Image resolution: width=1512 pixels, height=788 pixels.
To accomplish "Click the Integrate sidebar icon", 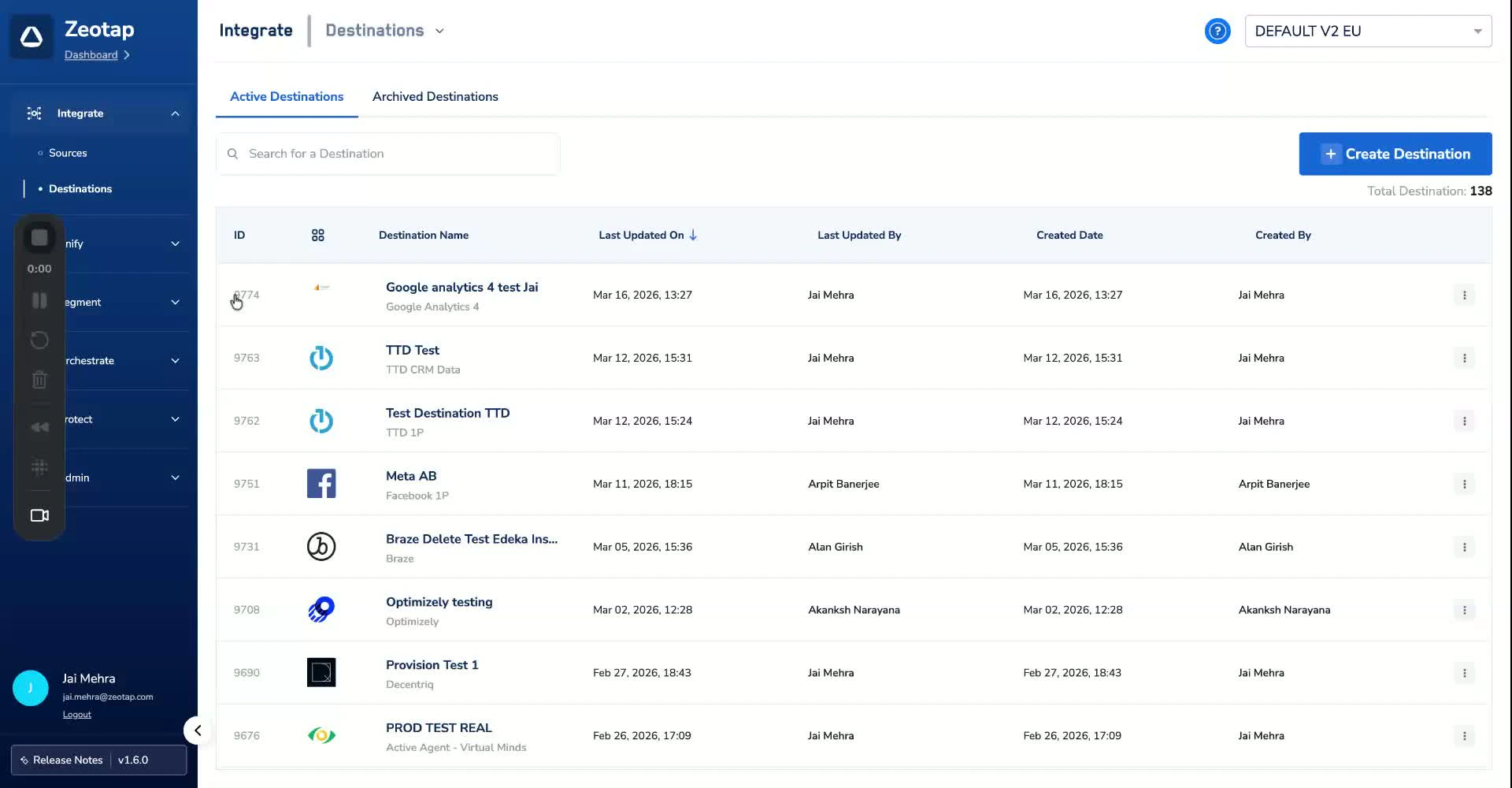I will (x=34, y=113).
